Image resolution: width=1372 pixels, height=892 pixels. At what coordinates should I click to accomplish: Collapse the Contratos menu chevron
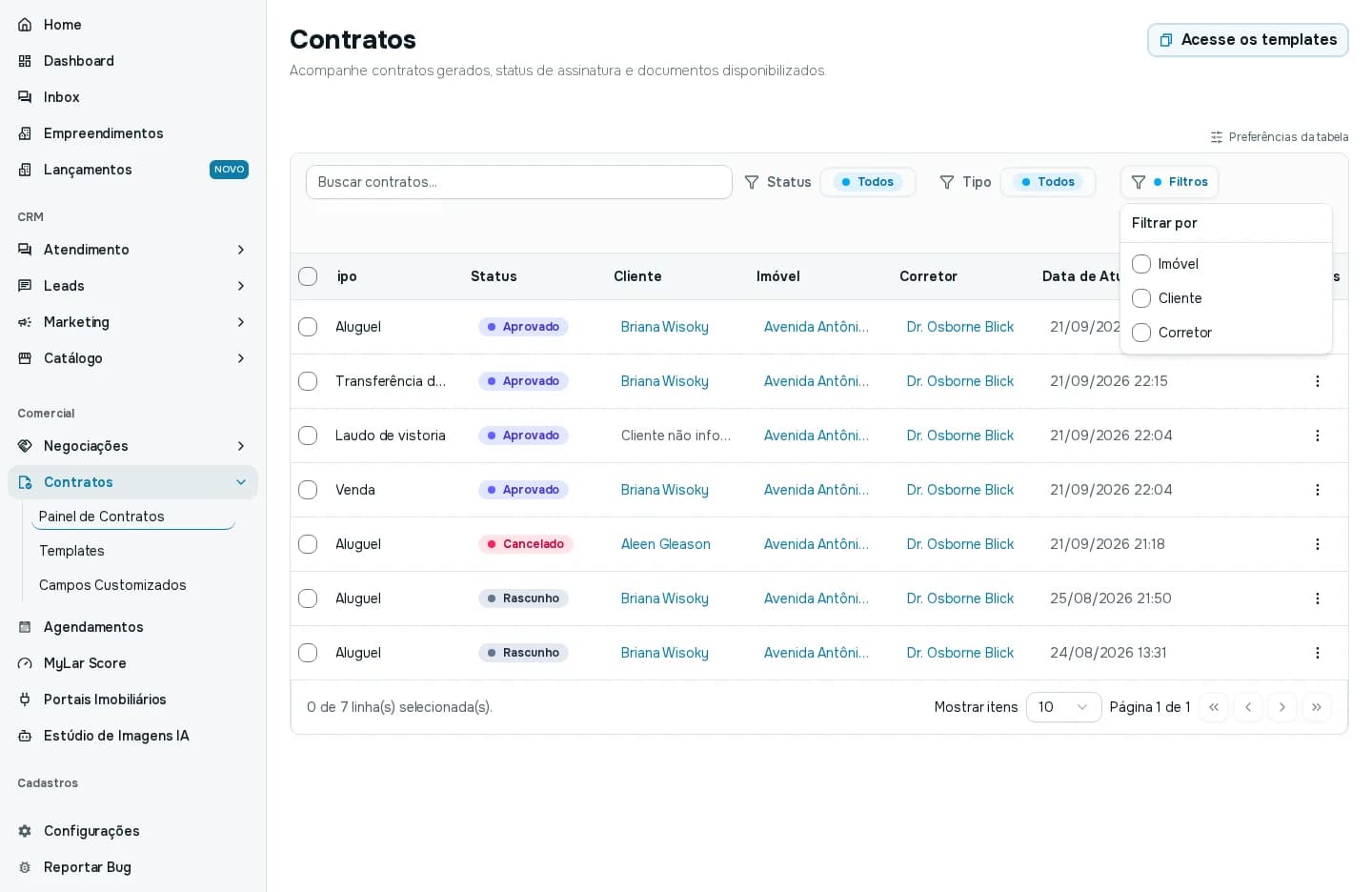pyautogui.click(x=241, y=482)
